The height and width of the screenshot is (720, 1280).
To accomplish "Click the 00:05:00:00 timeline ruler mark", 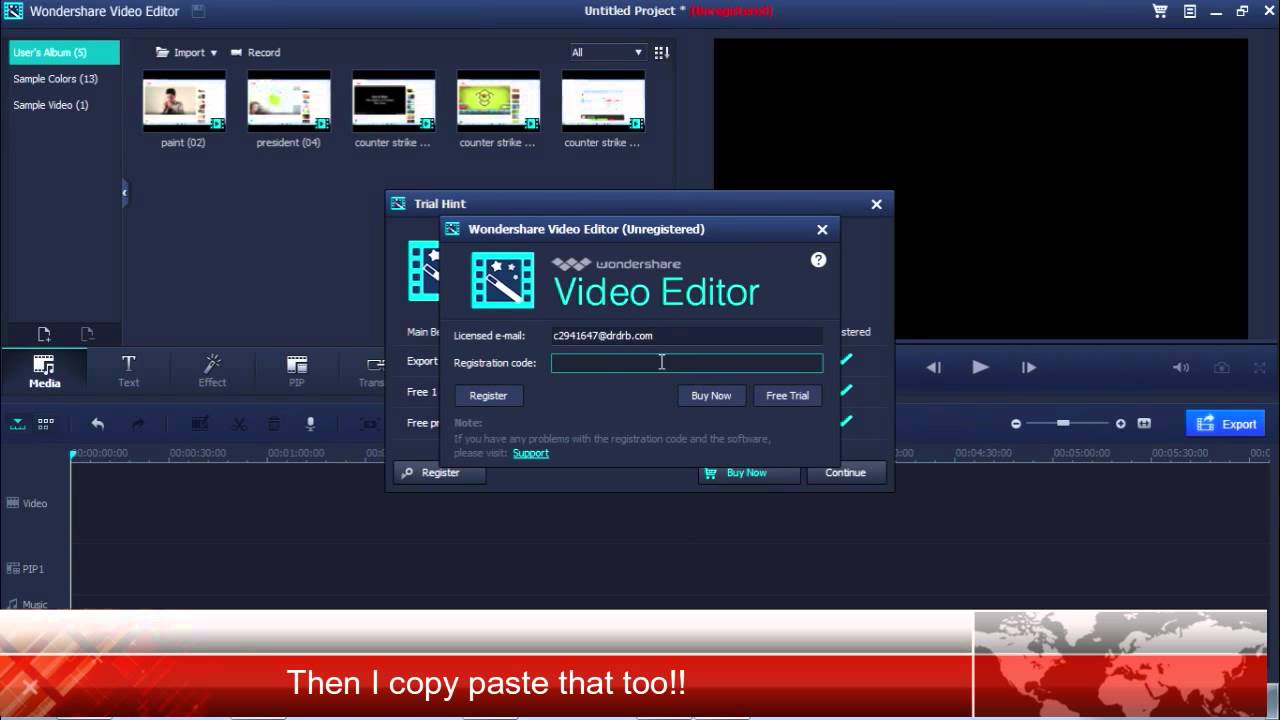I will (1081, 453).
